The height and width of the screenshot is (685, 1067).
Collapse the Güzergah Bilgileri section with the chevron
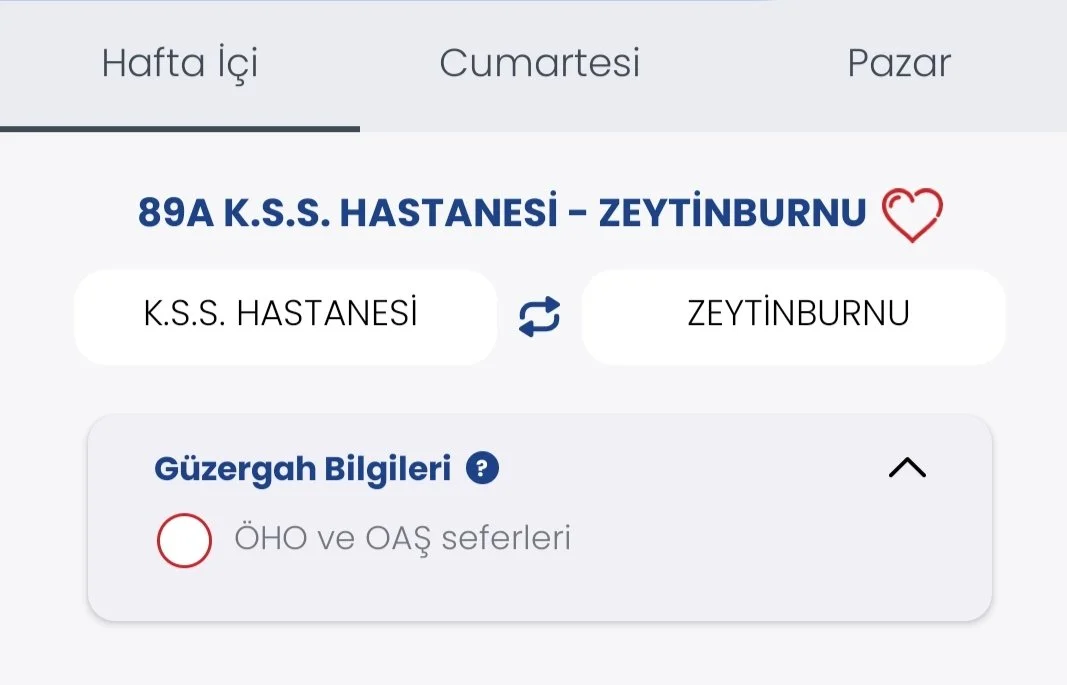tap(907, 468)
